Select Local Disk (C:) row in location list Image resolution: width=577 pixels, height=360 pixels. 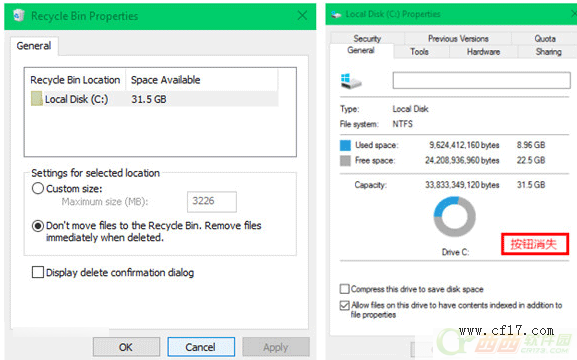(x=154, y=99)
